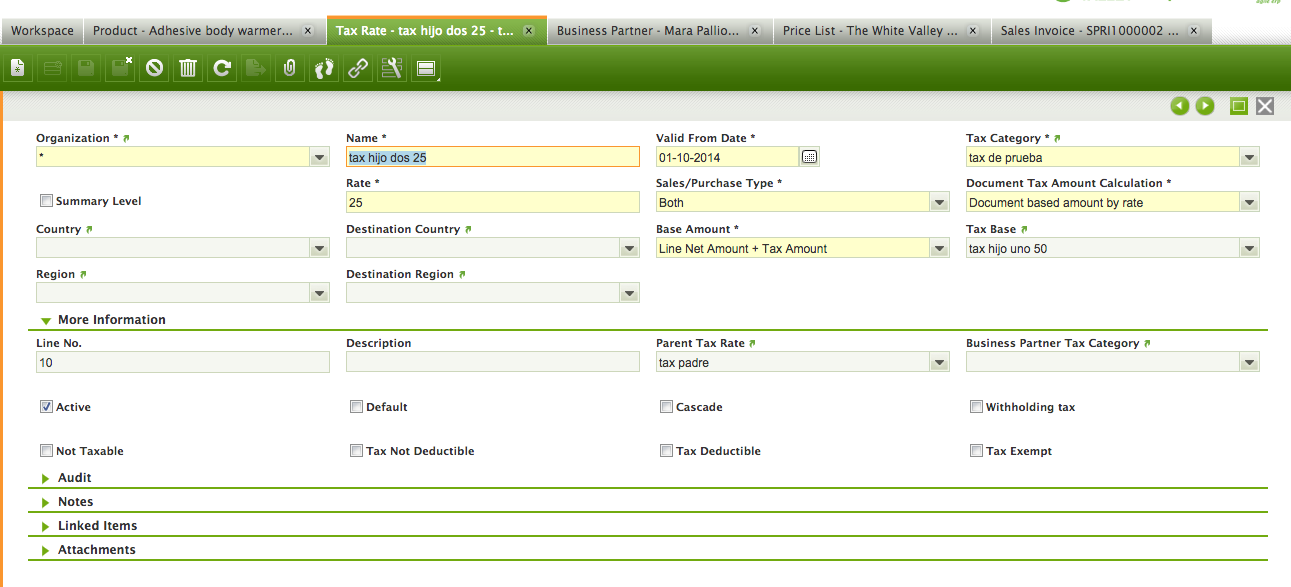Image resolution: width=1291 pixels, height=587 pixels.
Task: Click the Undo changes (cancel) icon
Action: (x=154, y=69)
